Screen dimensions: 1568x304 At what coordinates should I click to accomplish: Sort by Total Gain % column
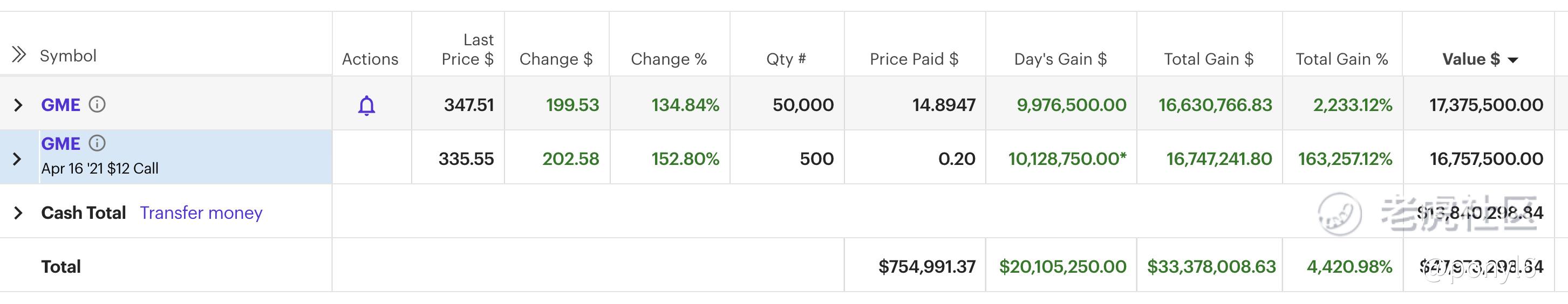coord(1341,59)
